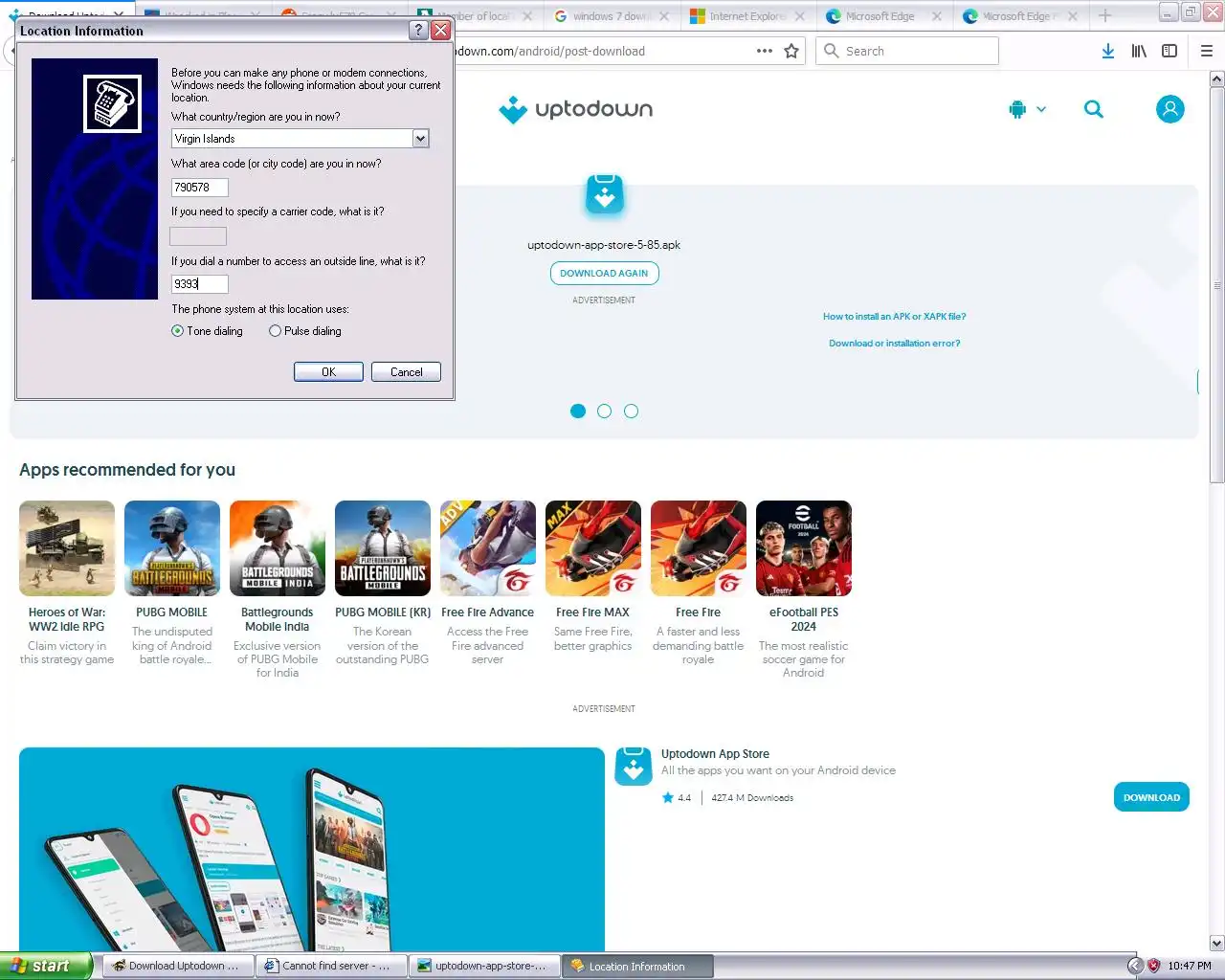Open Firefox page actions three-dot menu
Screen dimensions: 1225x980
tap(764, 51)
